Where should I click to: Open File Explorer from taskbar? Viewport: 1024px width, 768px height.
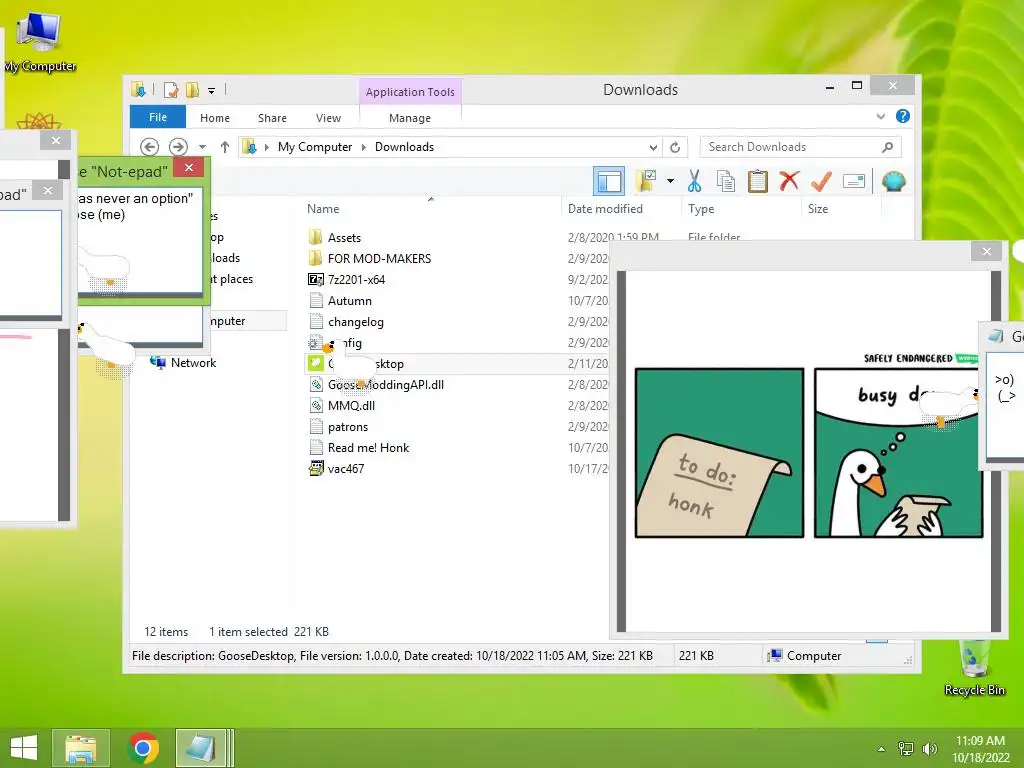pyautogui.click(x=80, y=748)
